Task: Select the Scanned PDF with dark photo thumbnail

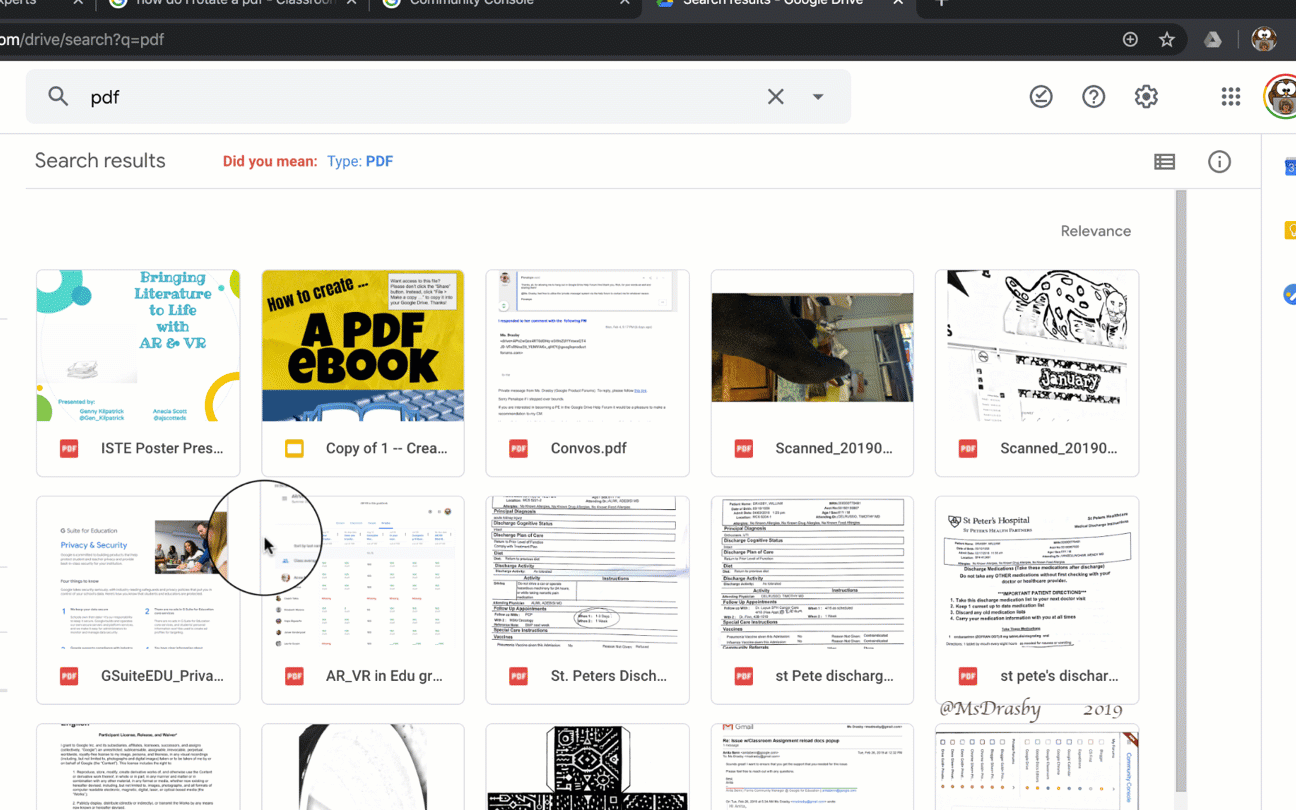Action: (x=812, y=373)
